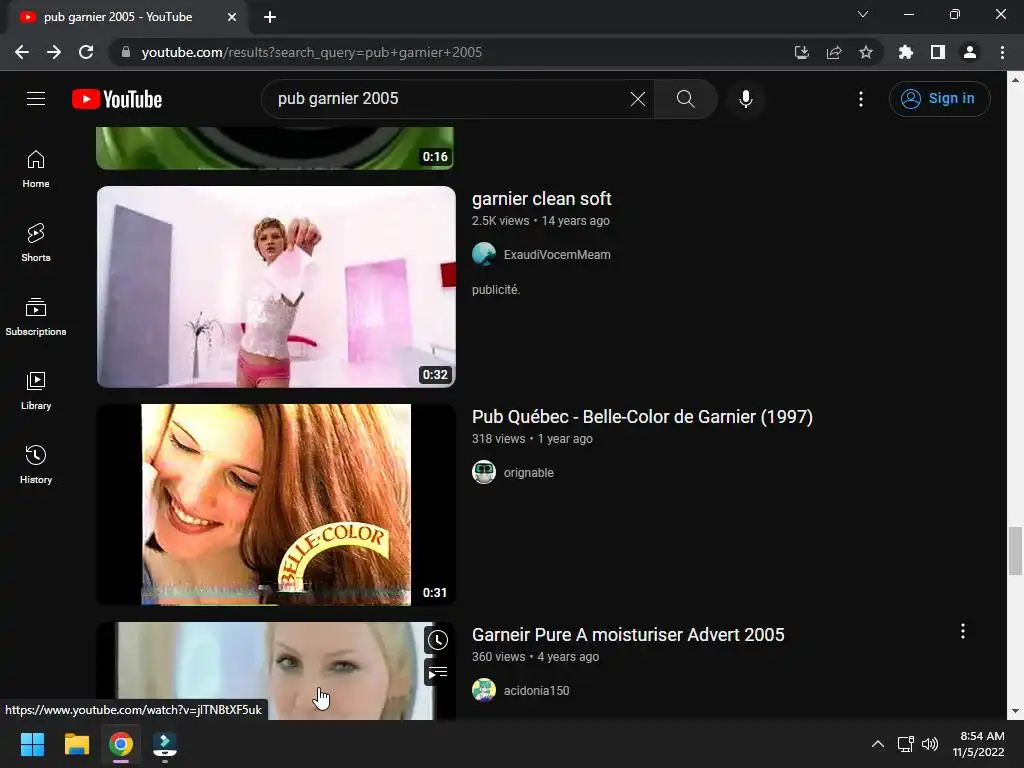Play the Belle-Color de Garnier thumbnail
1024x768 pixels.
(x=276, y=505)
